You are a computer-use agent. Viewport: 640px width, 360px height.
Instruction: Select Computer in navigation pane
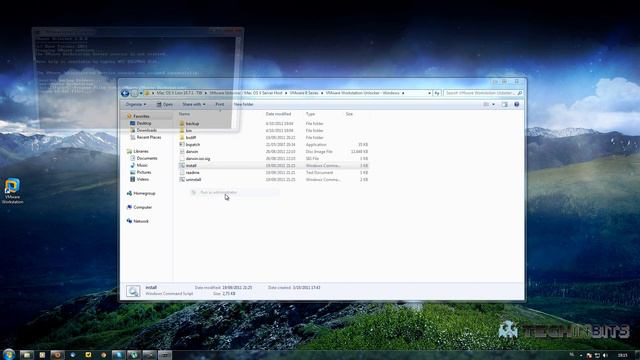pyautogui.click(x=142, y=207)
